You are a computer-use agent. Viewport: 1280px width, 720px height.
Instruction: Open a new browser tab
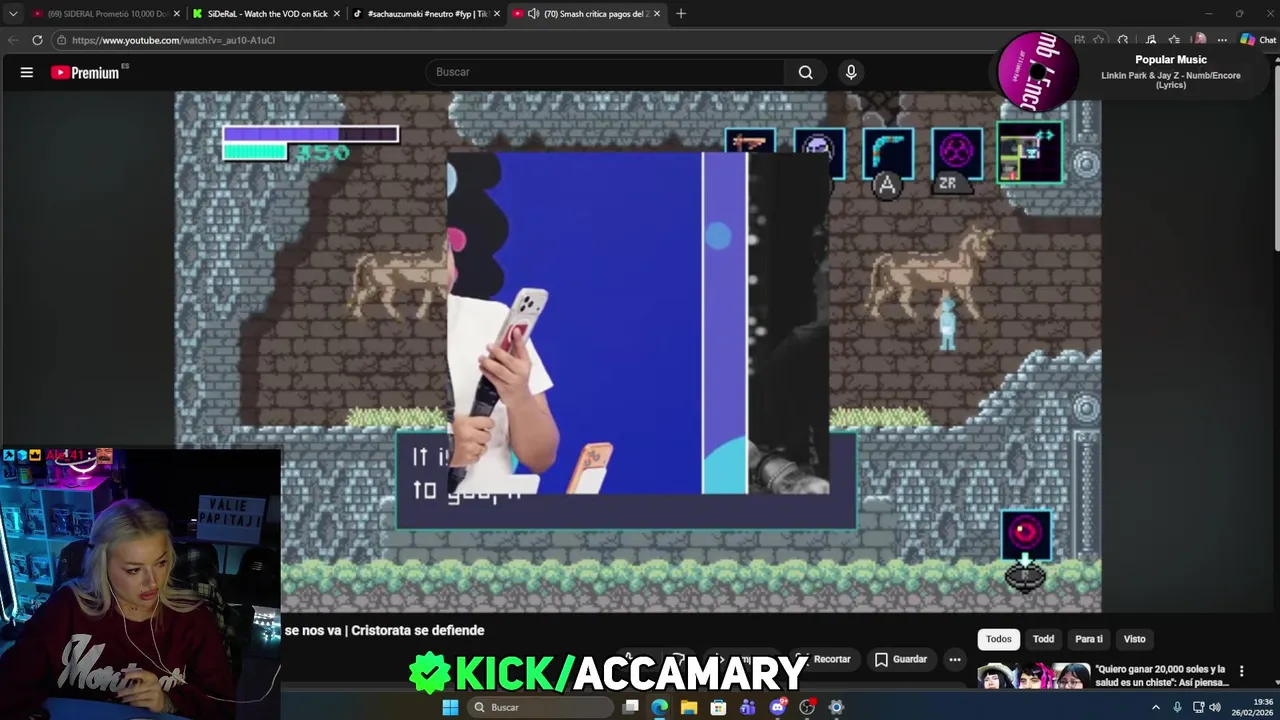click(x=681, y=13)
